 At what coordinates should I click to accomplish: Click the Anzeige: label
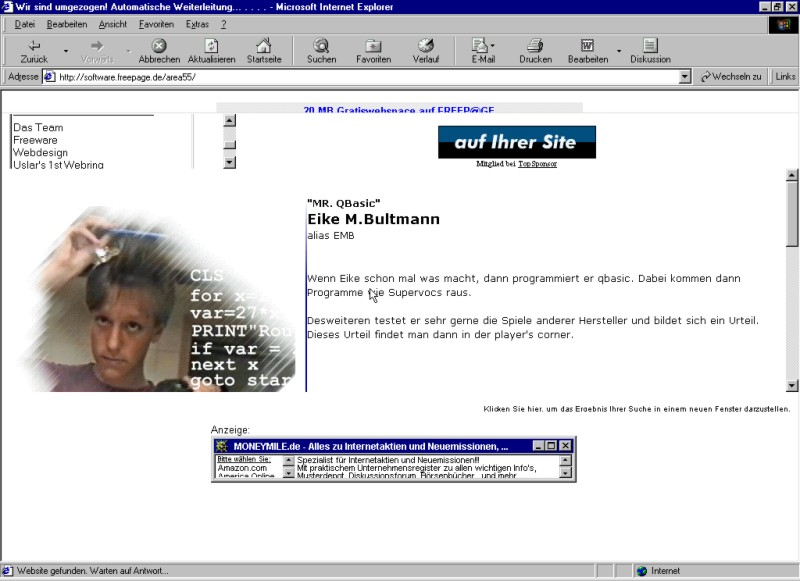(x=230, y=430)
